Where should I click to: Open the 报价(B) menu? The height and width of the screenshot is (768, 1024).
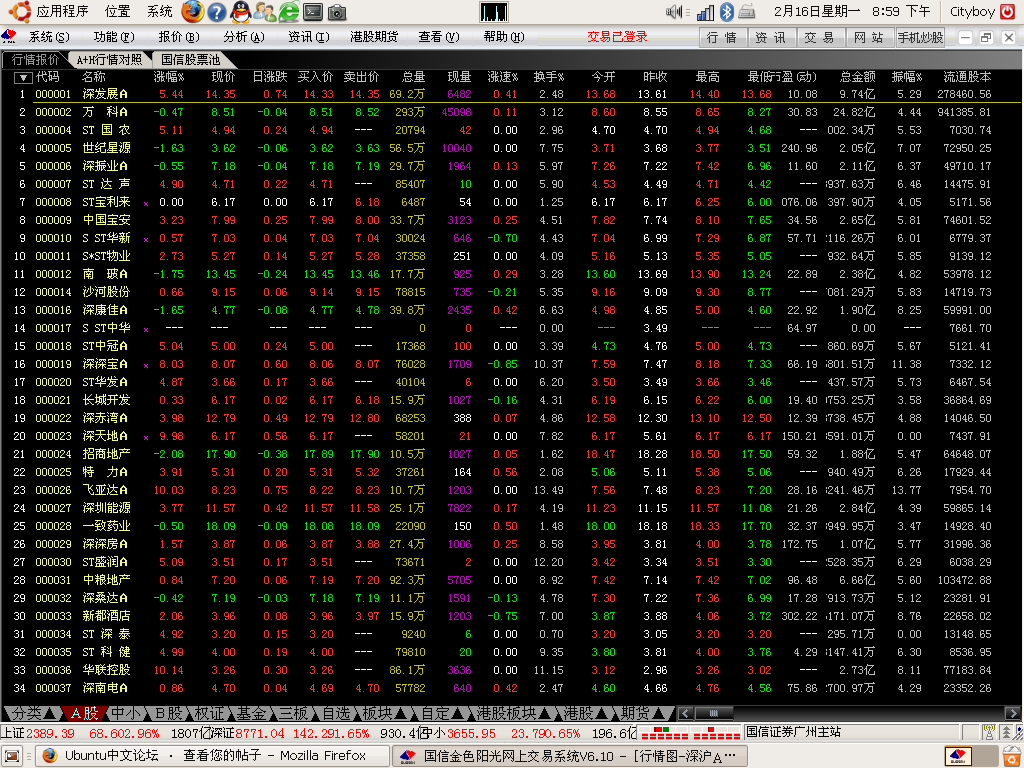coord(178,37)
